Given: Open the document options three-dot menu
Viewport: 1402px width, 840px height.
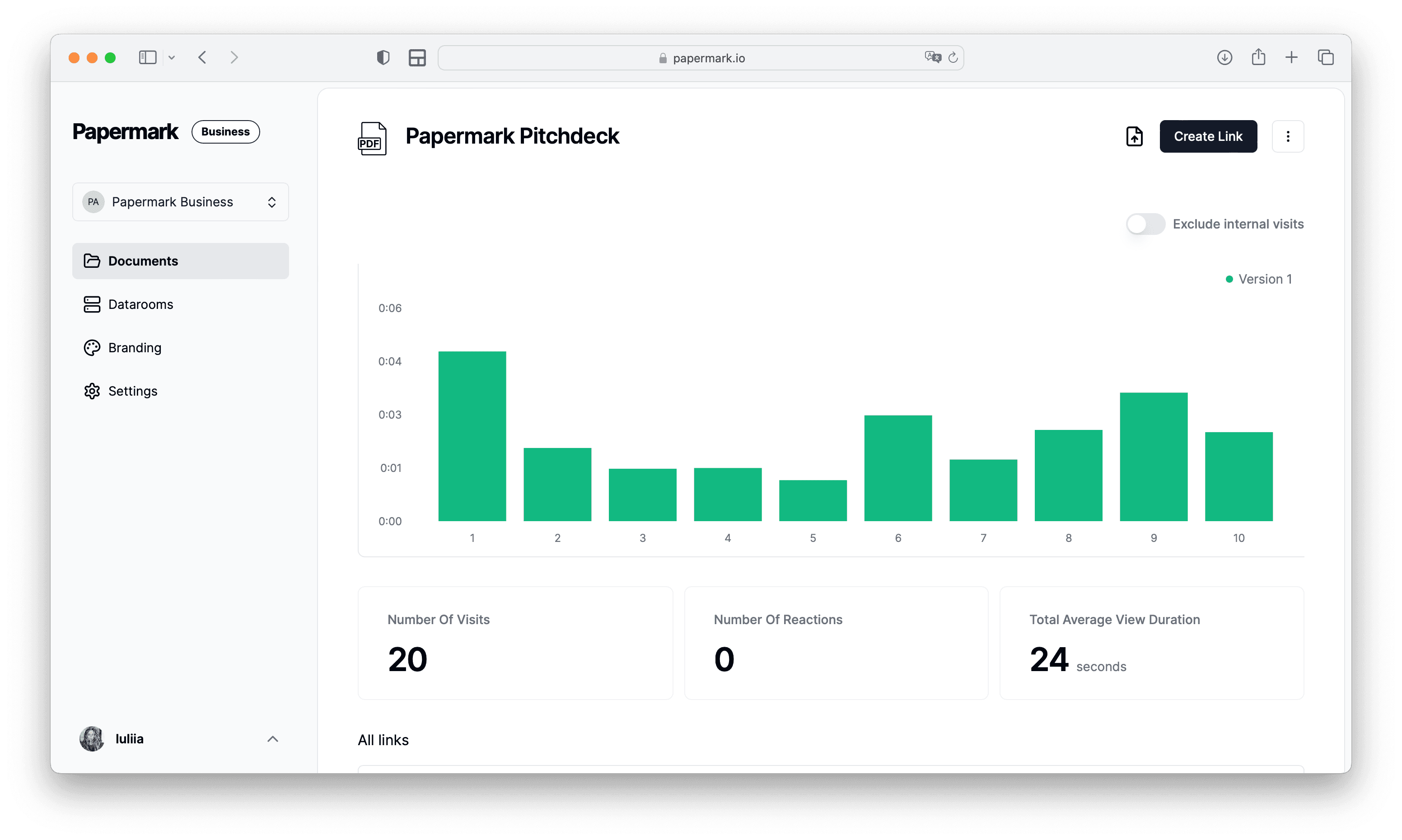Looking at the screenshot, I should click(1288, 136).
